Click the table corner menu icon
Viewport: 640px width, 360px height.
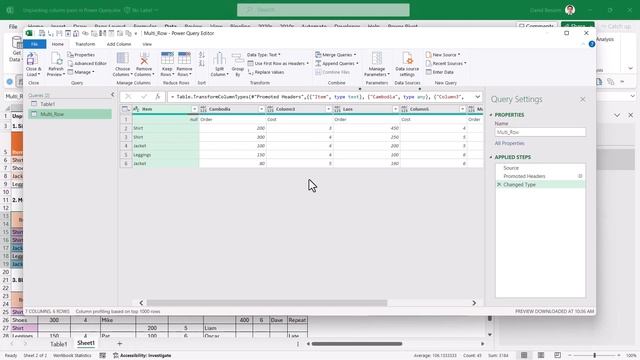pos(126,109)
